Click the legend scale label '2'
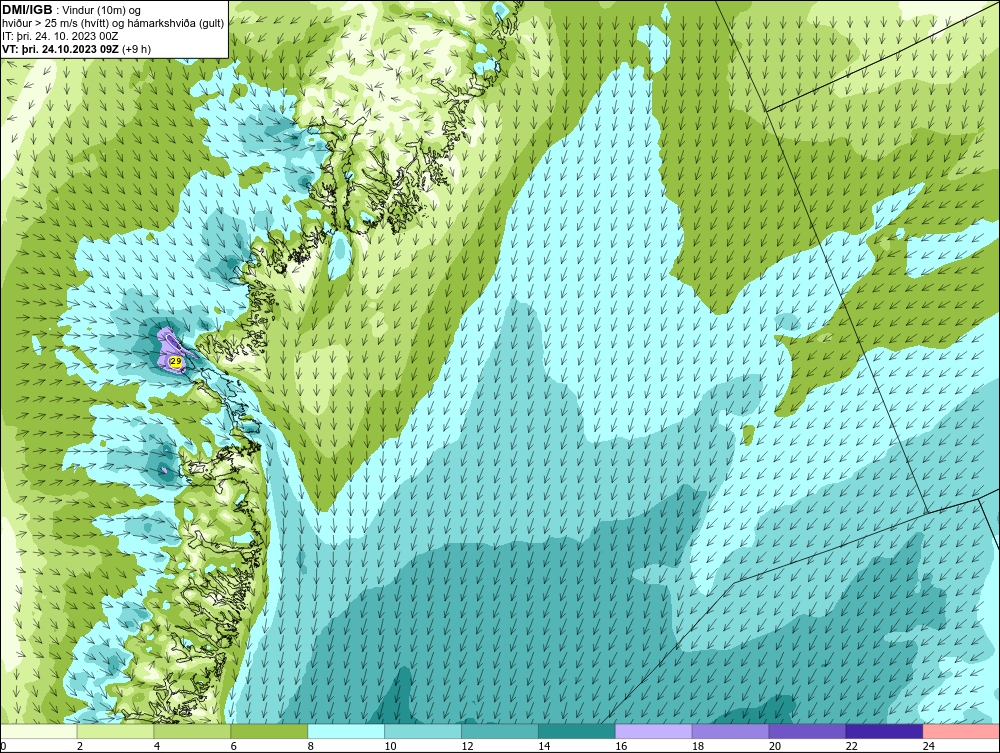This screenshot has height=753, width=1000. coord(80,746)
